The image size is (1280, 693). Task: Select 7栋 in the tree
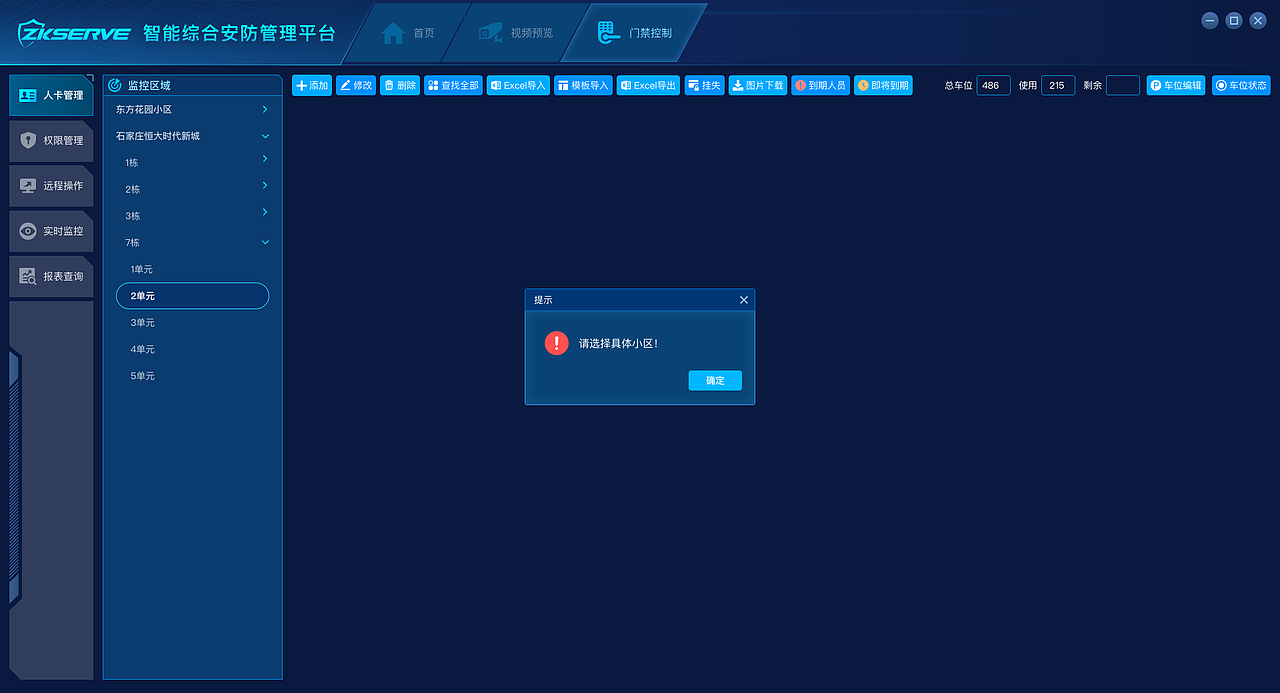pos(133,243)
